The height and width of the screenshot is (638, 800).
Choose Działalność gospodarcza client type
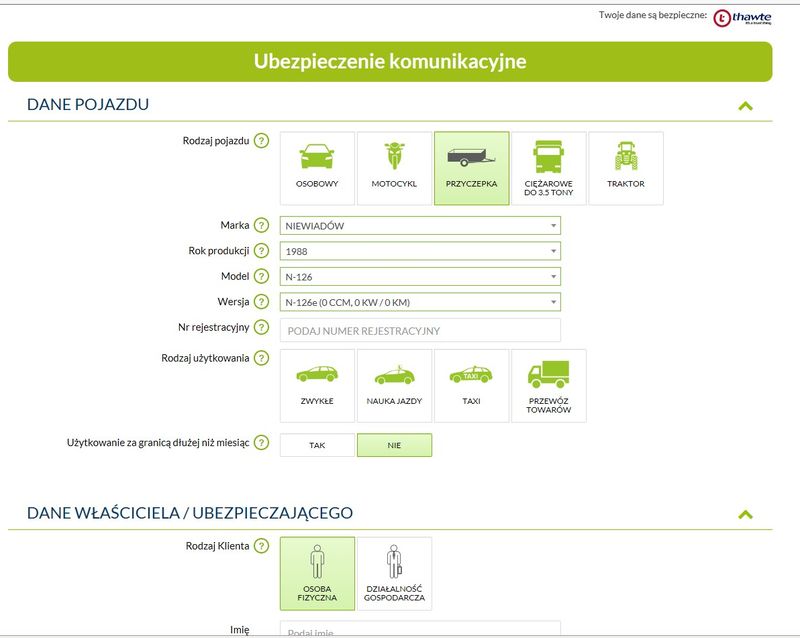[394, 573]
